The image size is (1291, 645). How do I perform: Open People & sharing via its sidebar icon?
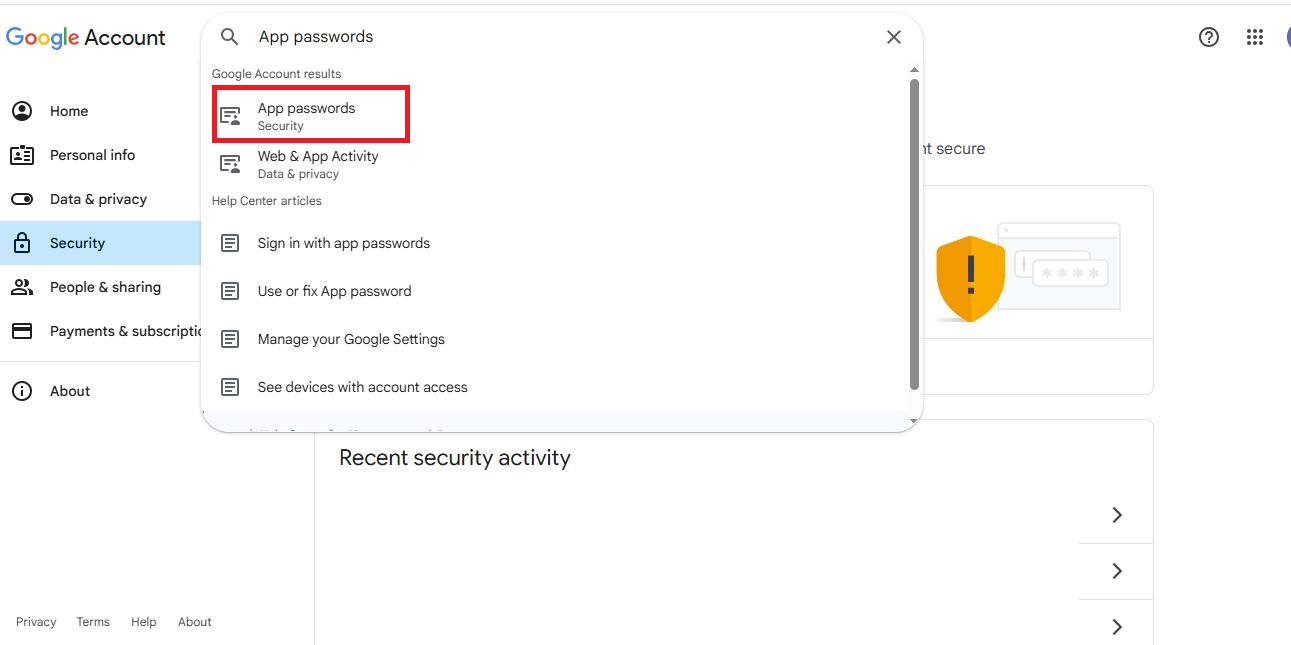[x=22, y=287]
